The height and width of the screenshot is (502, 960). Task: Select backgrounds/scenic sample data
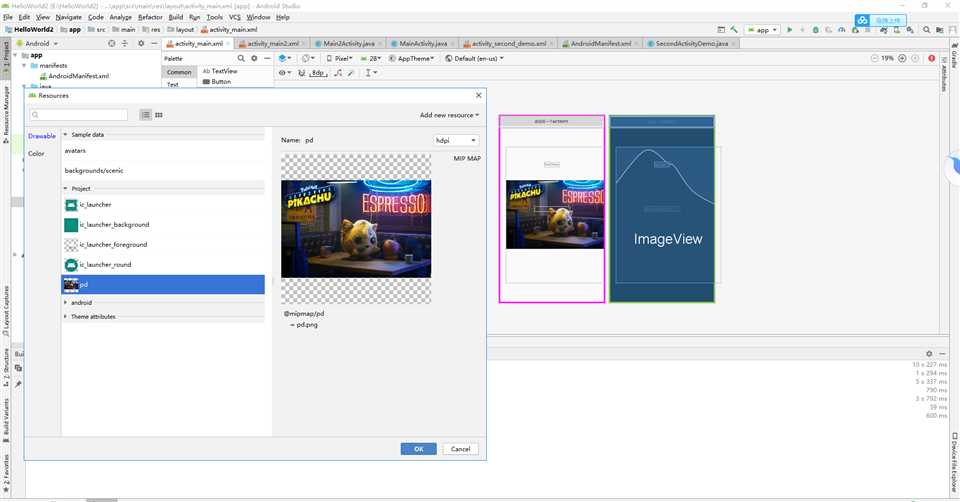[163, 171]
